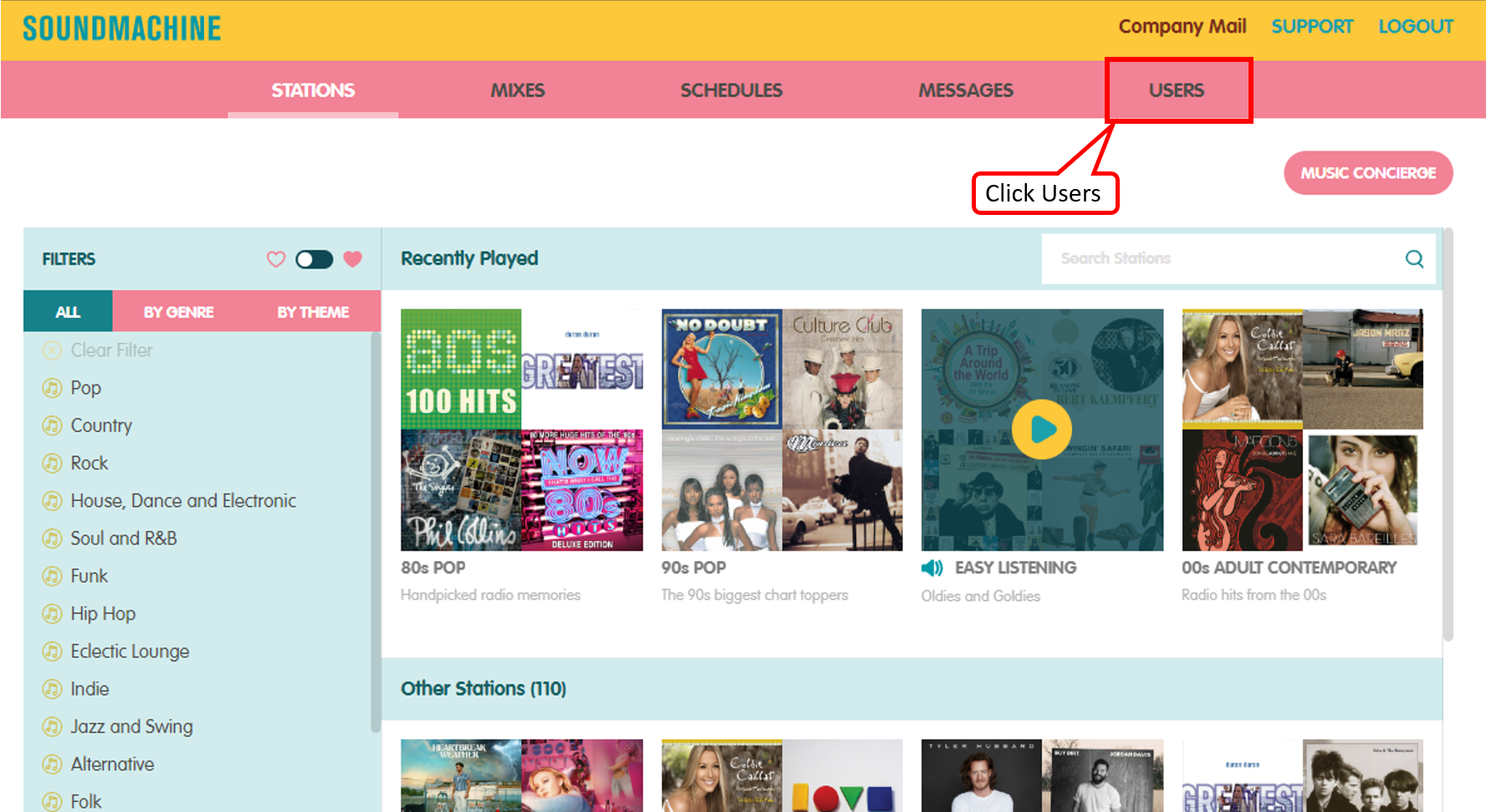The image size is (1486, 812).
Task: Click the icon beside Eclectic Lounge
Action: (x=52, y=651)
